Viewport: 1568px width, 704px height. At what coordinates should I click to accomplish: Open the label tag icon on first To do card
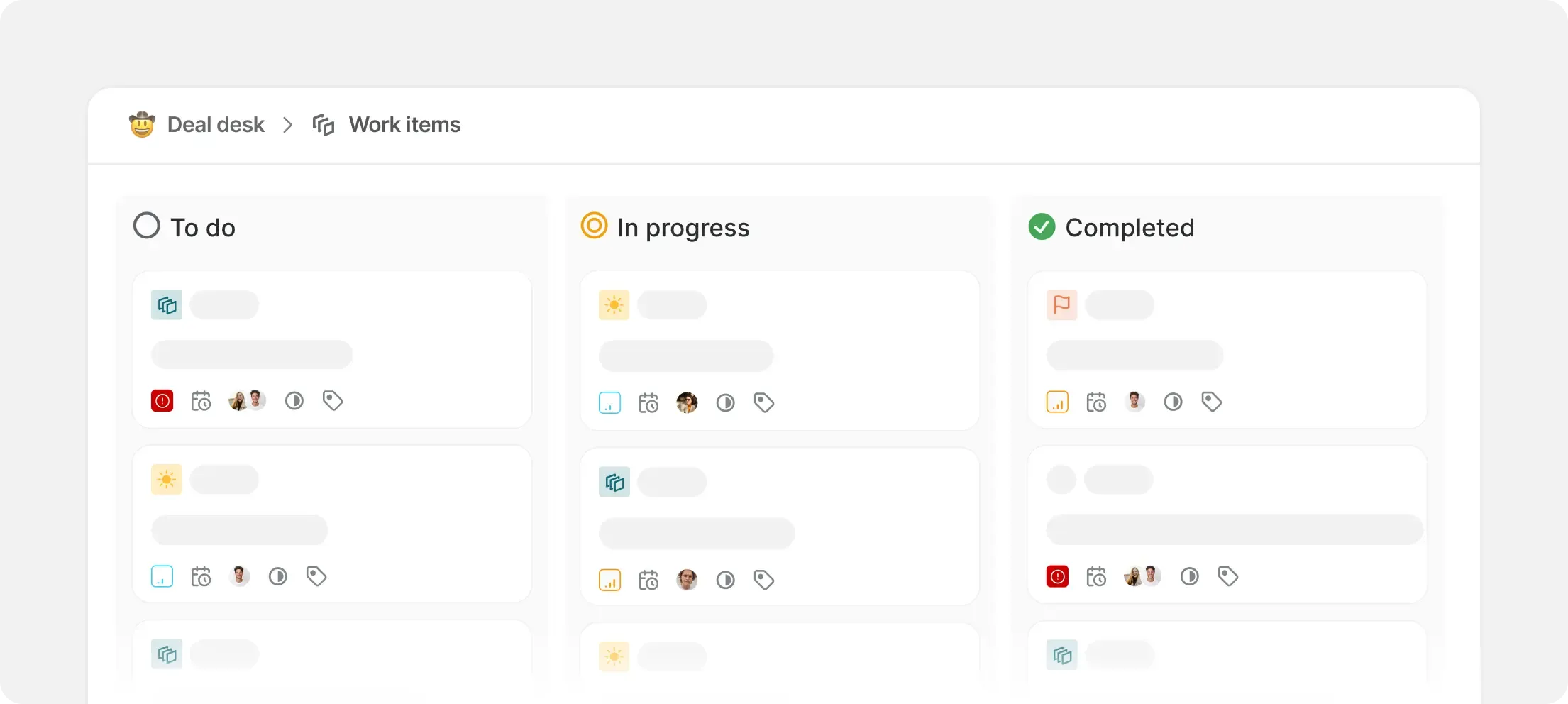pyautogui.click(x=333, y=401)
